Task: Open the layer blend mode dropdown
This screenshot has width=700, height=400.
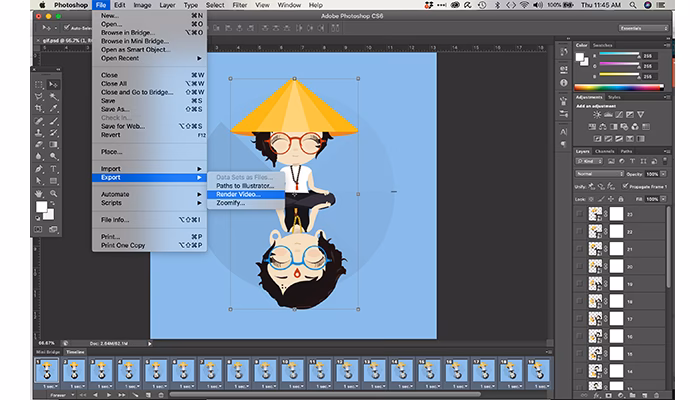Action: pyautogui.click(x=600, y=173)
